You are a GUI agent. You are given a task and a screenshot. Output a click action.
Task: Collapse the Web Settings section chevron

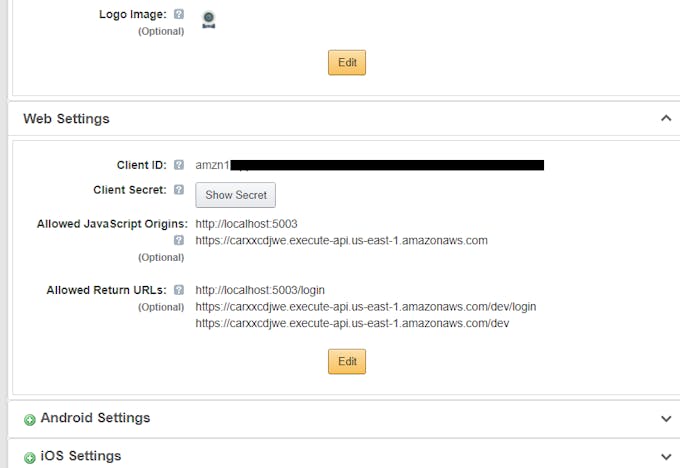[666, 118]
